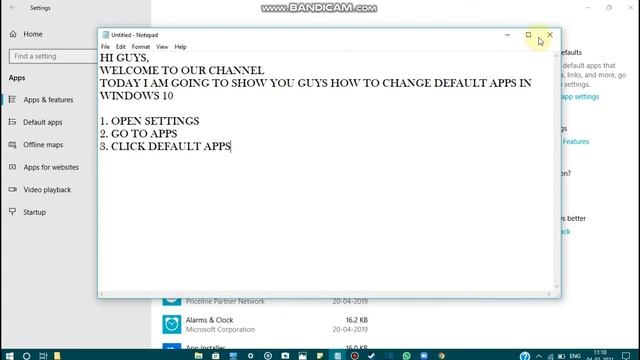Focus the Find a setting search box
The height and width of the screenshot is (360, 640).
(x=53, y=56)
